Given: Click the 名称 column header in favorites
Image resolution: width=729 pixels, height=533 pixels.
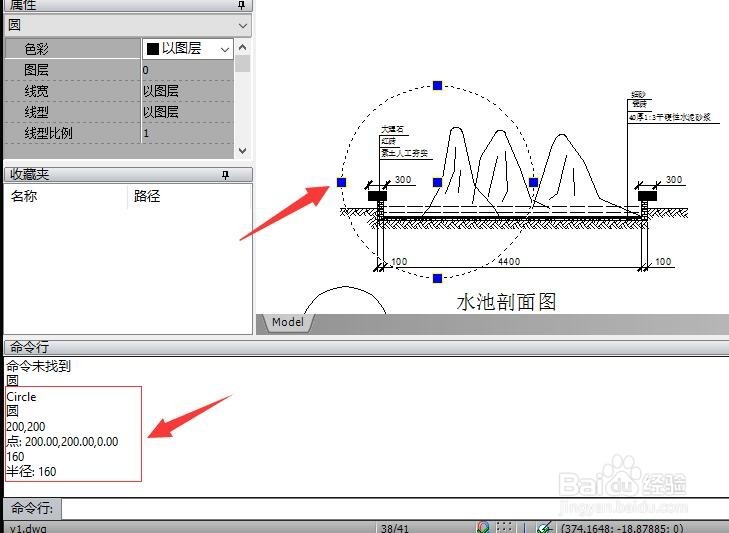Looking at the screenshot, I should (24, 196).
